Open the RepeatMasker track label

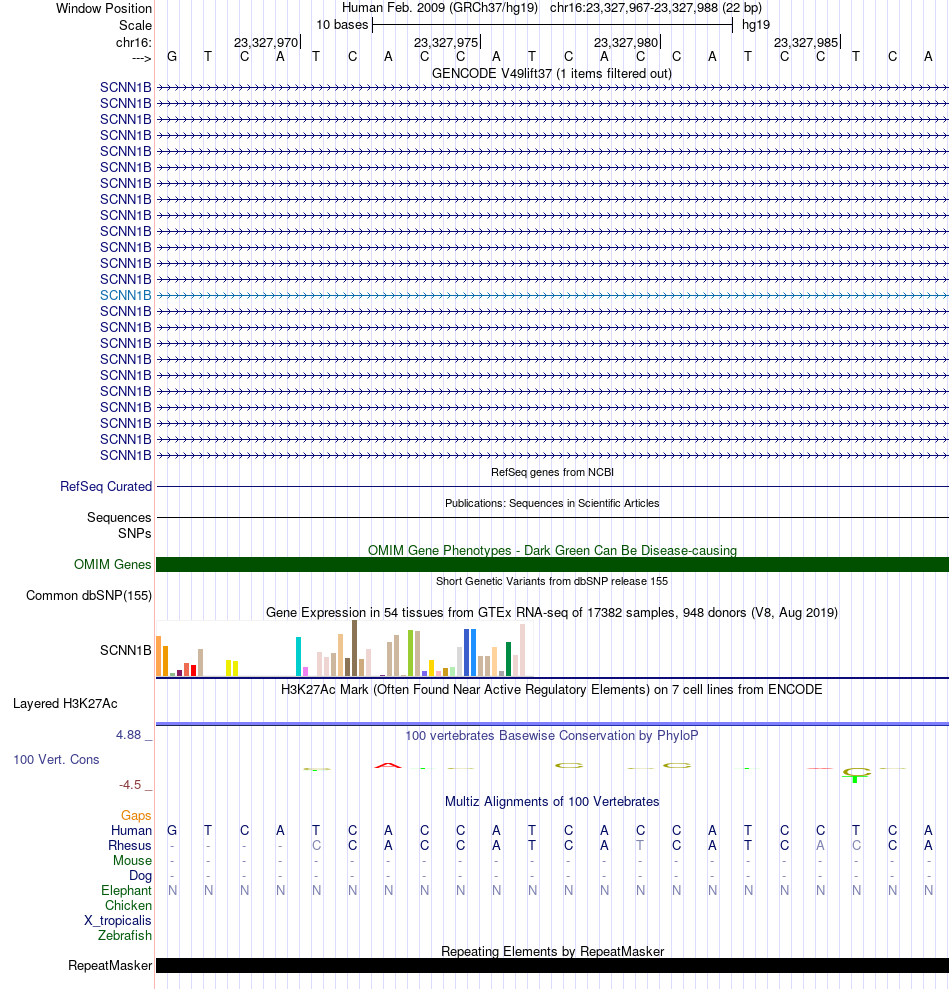pos(110,965)
